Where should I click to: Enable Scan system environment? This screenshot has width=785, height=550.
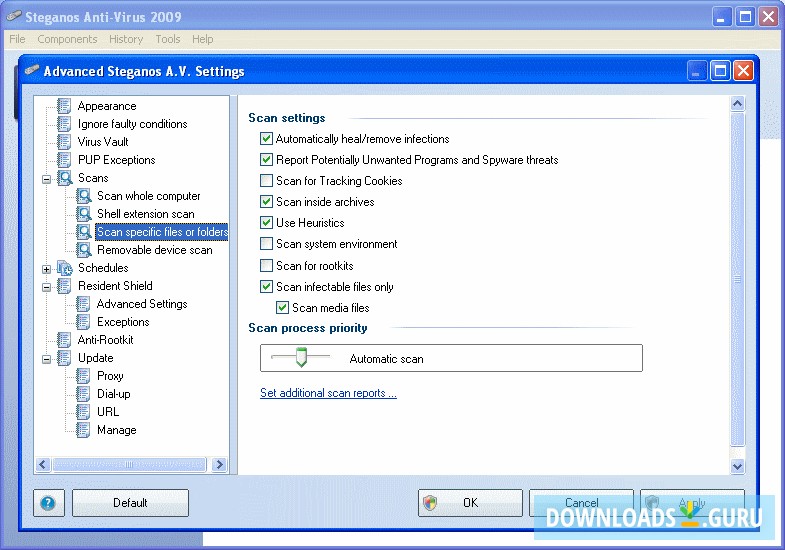point(266,244)
